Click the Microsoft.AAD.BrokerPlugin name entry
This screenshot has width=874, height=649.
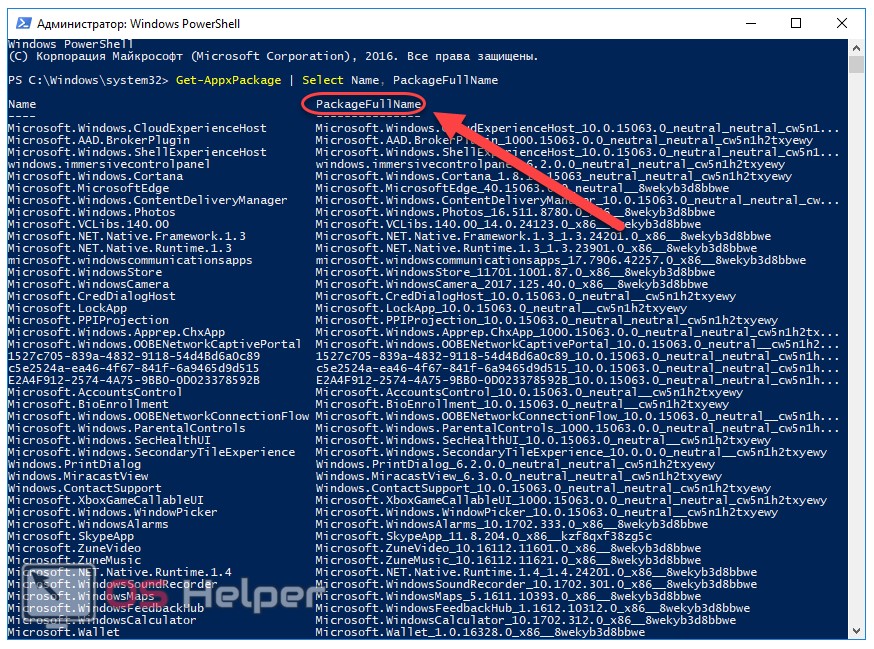click(x=99, y=140)
